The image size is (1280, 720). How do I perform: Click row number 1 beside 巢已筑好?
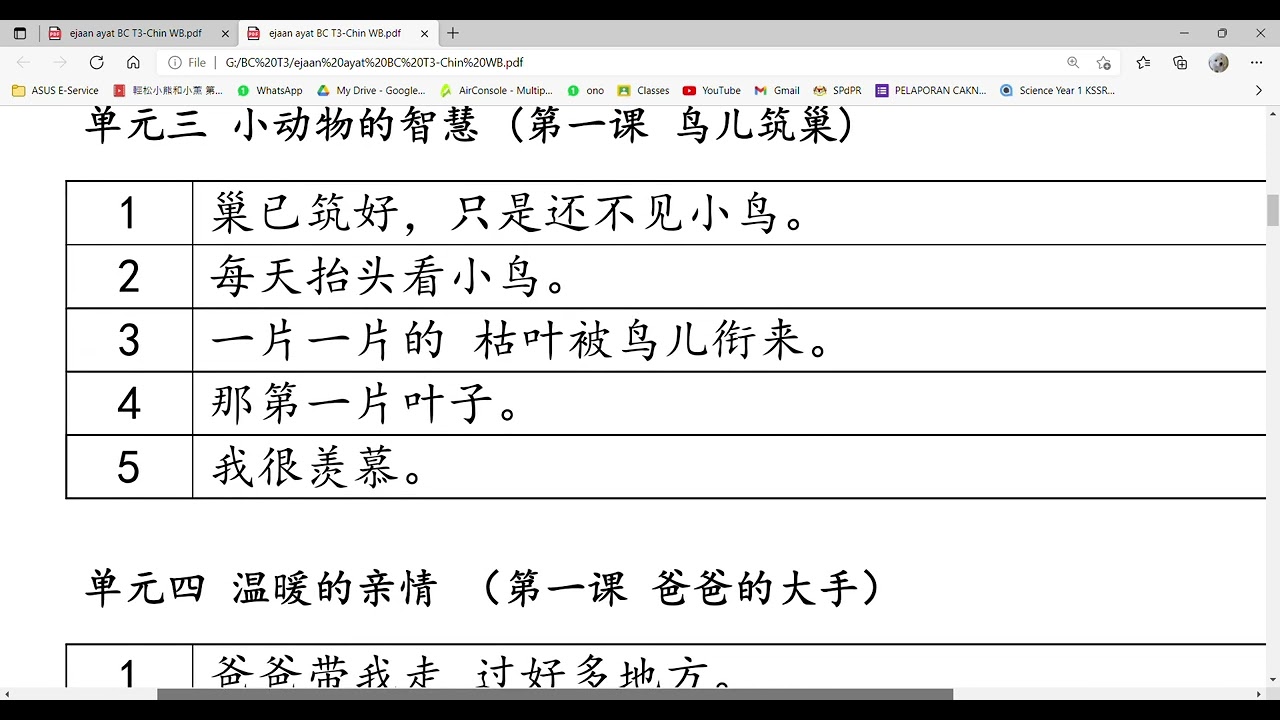[128, 214]
